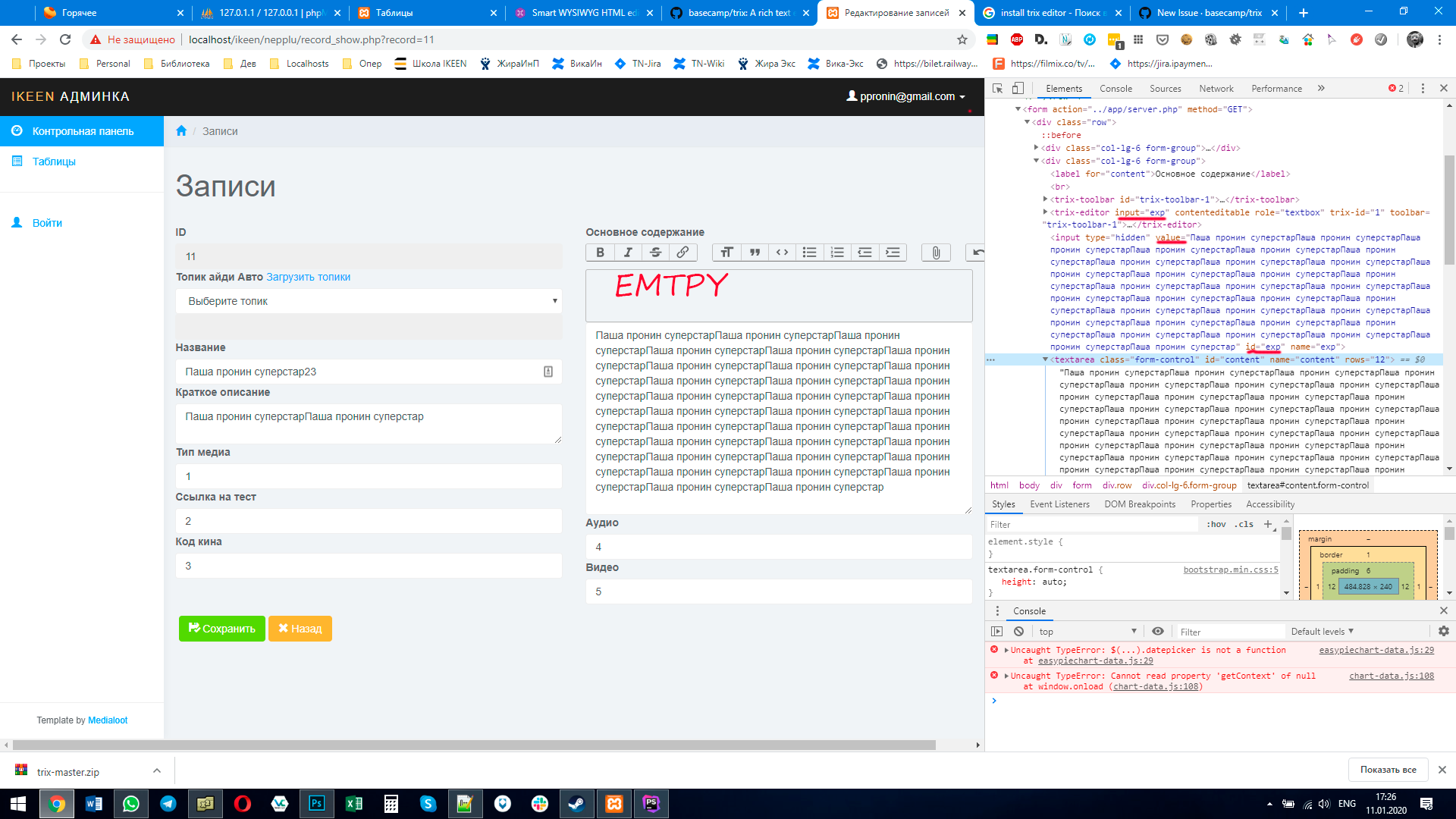Select the strikethrough icon

(x=655, y=253)
